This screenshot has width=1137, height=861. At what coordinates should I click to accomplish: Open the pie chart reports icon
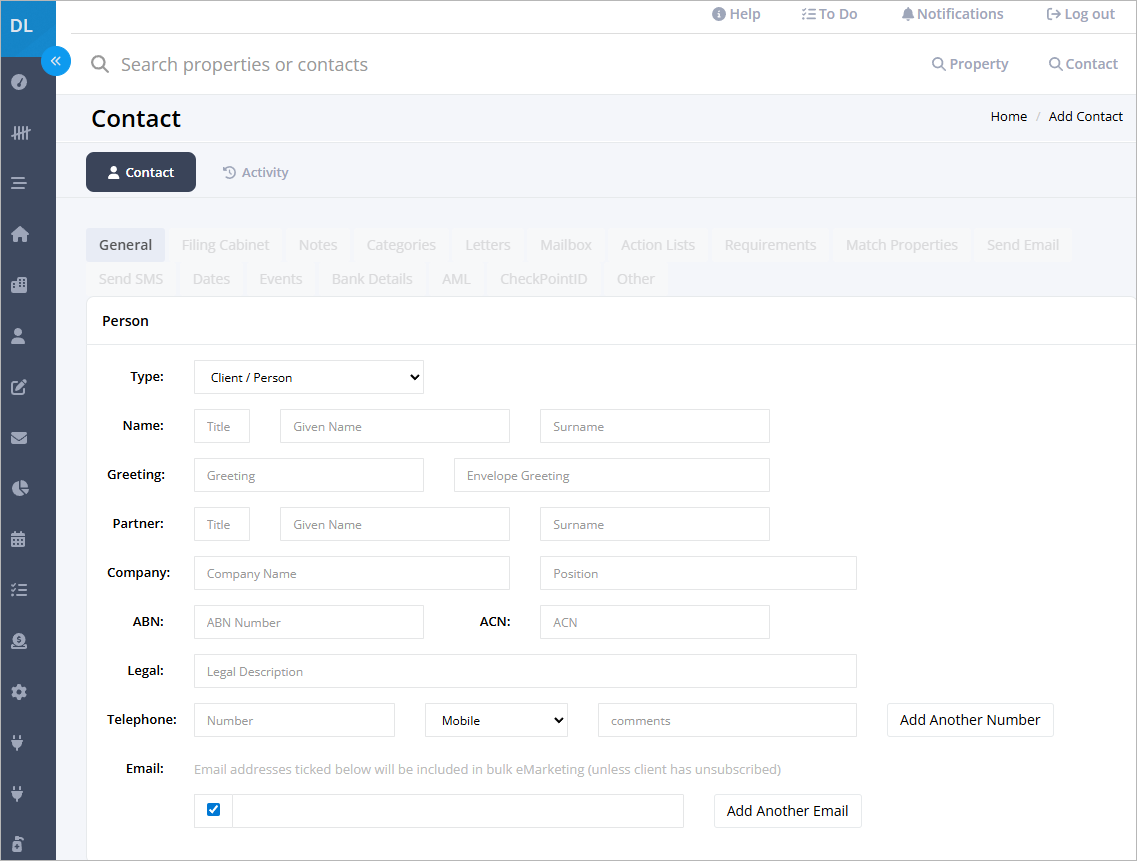[x=20, y=488]
